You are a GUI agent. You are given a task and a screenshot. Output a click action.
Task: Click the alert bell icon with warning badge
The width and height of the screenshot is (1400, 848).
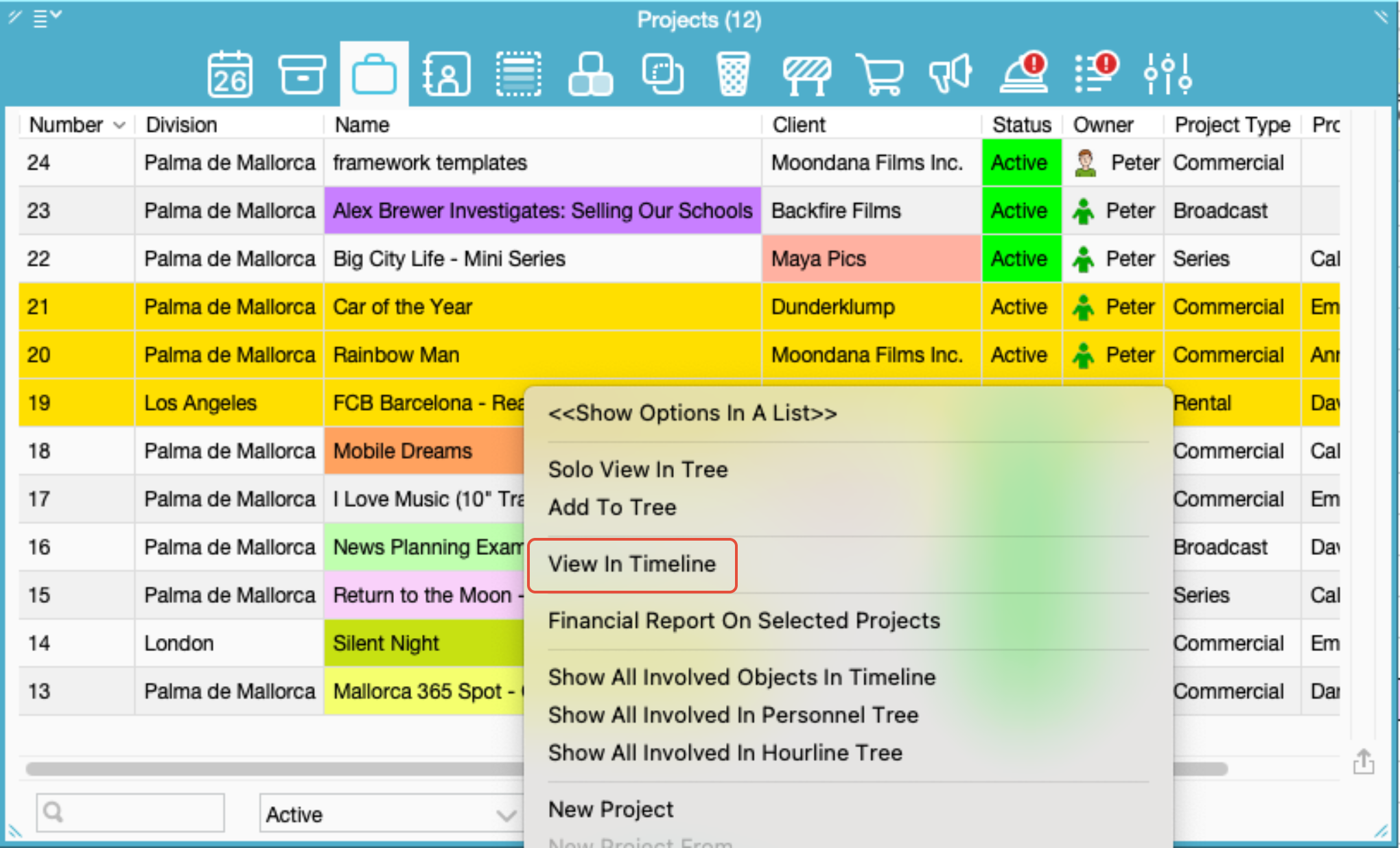click(1025, 74)
